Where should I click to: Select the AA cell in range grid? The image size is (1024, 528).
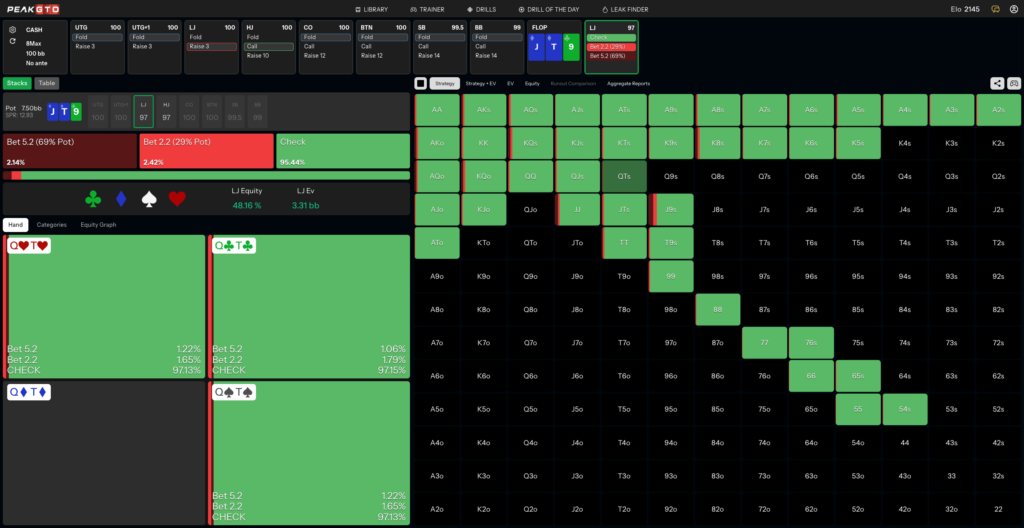pyautogui.click(x=437, y=110)
